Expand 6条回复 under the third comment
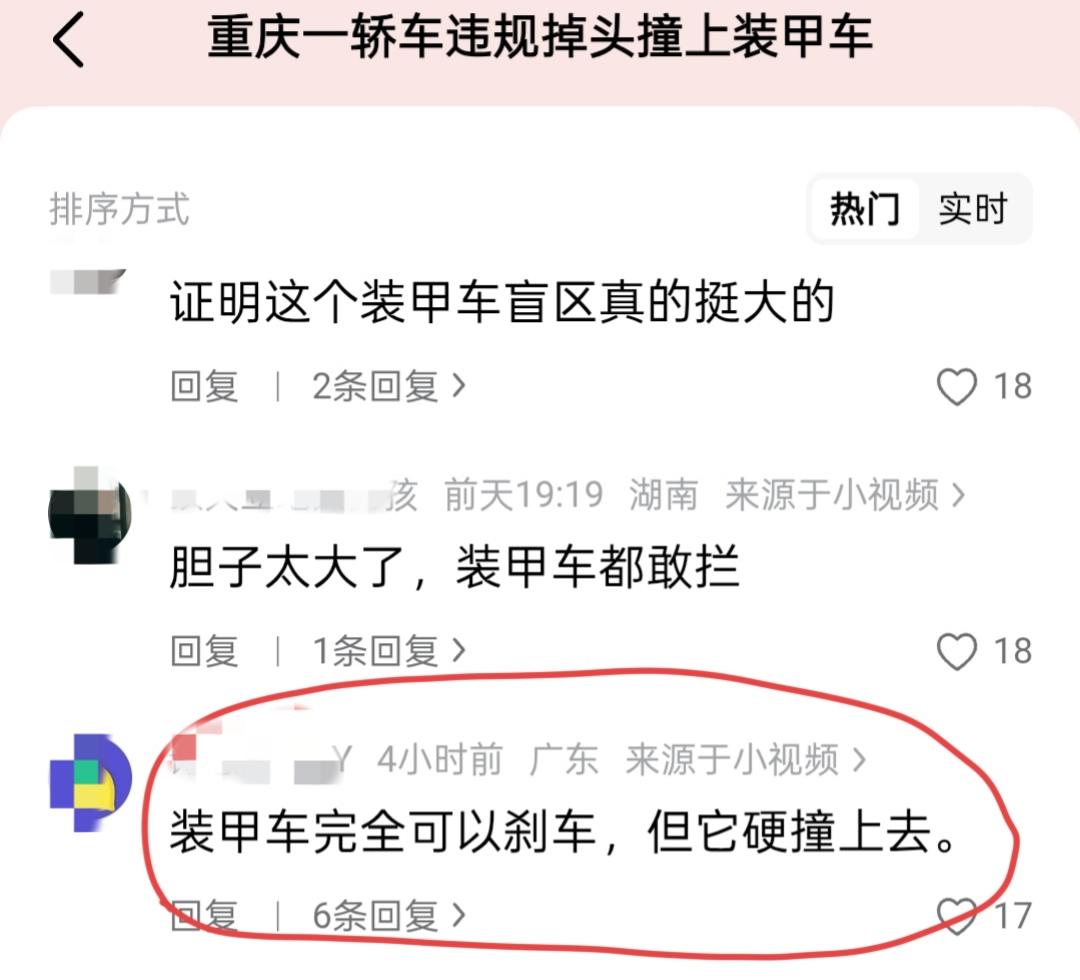Screen dimensions: 1080x980 (x=389, y=916)
